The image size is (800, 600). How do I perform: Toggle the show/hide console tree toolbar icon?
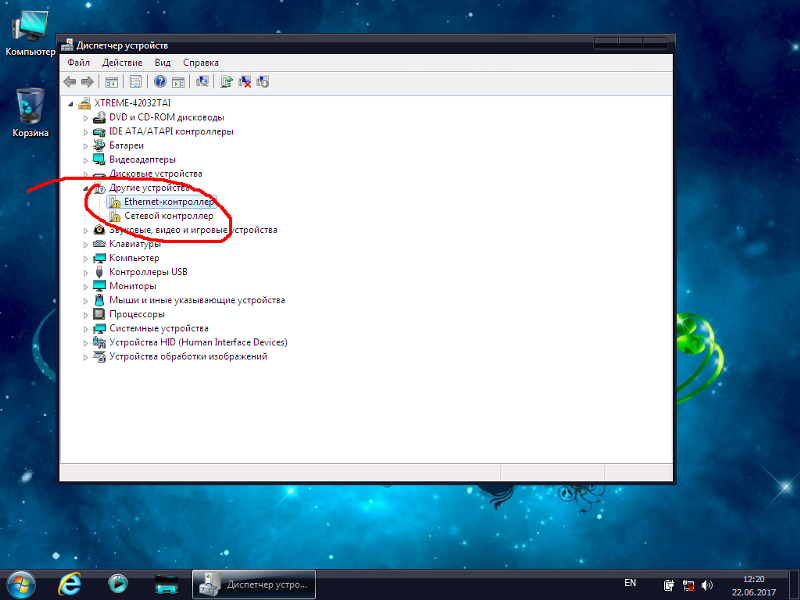point(111,82)
